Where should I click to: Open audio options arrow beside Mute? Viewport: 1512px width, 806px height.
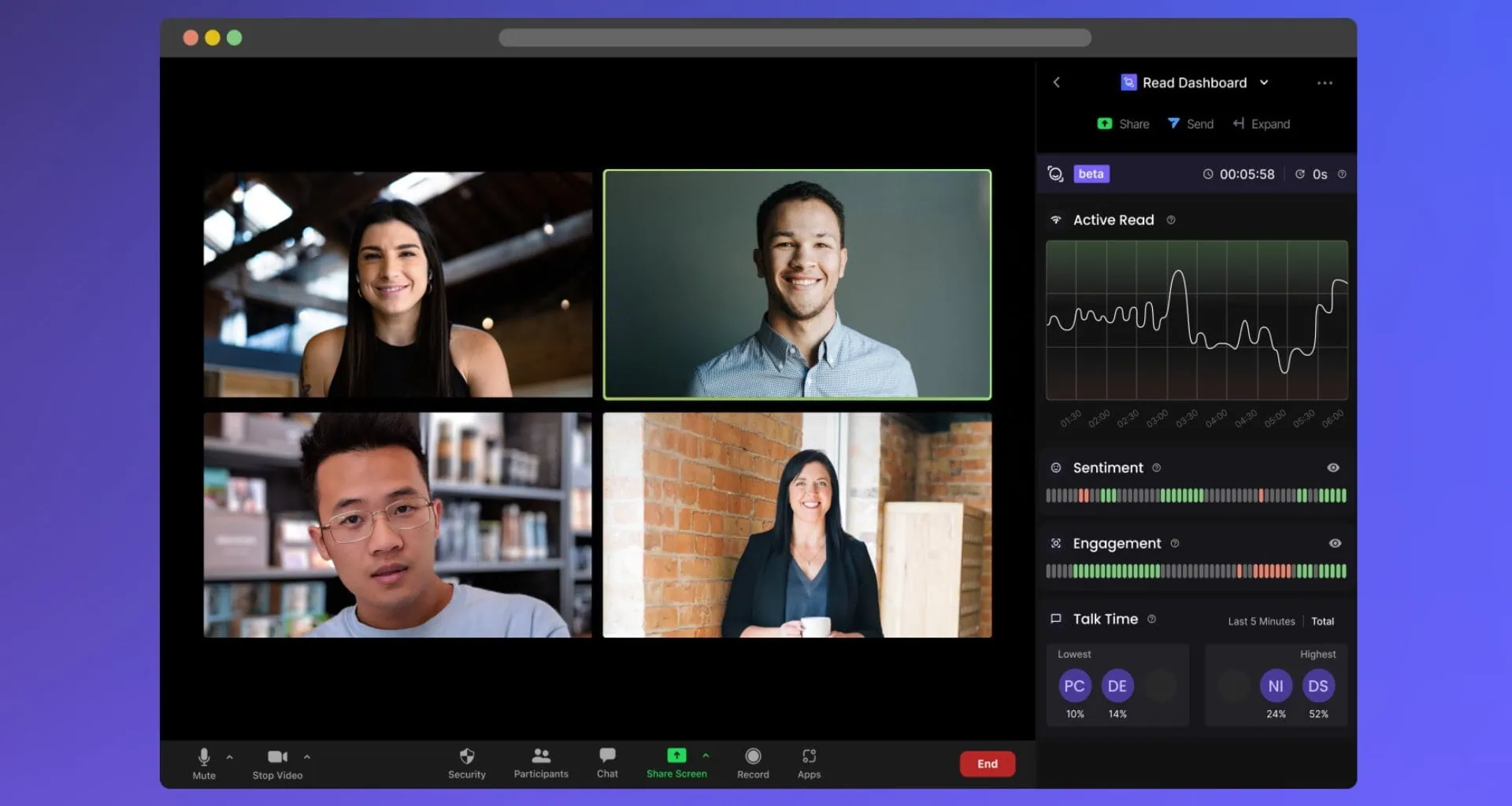pyautogui.click(x=230, y=757)
